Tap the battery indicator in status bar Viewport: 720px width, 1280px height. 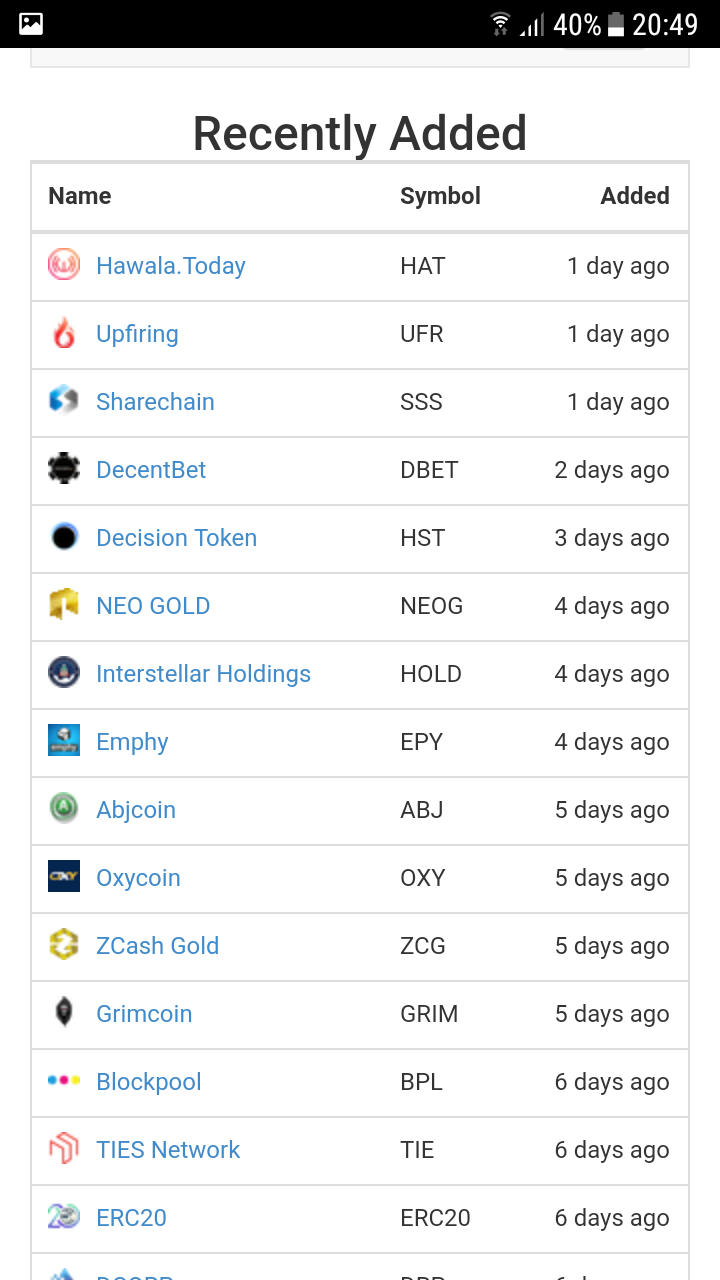tap(616, 24)
